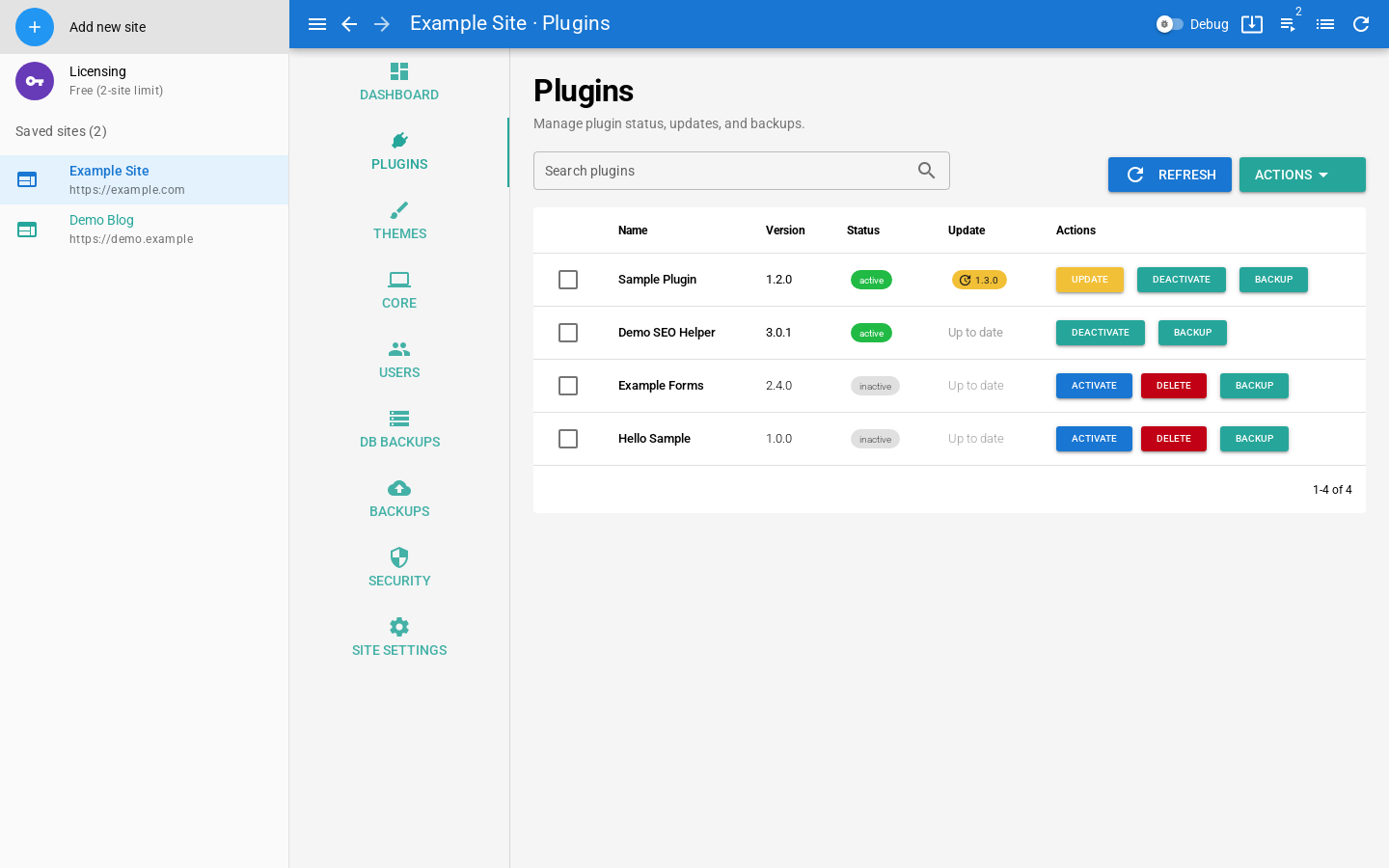Click the download/import icon in header
The width and height of the screenshot is (1389, 868).
[1252, 24]
